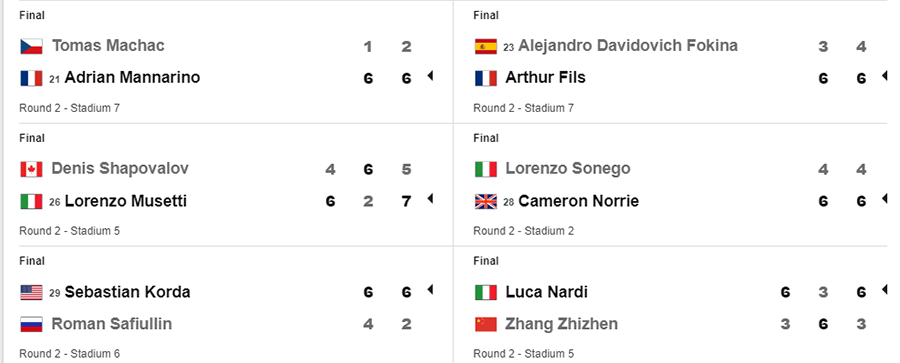Click the winner arrow beside Adrian Mannarino's score
This screenshot has height=363, width=900.
[x=430, y=76]
